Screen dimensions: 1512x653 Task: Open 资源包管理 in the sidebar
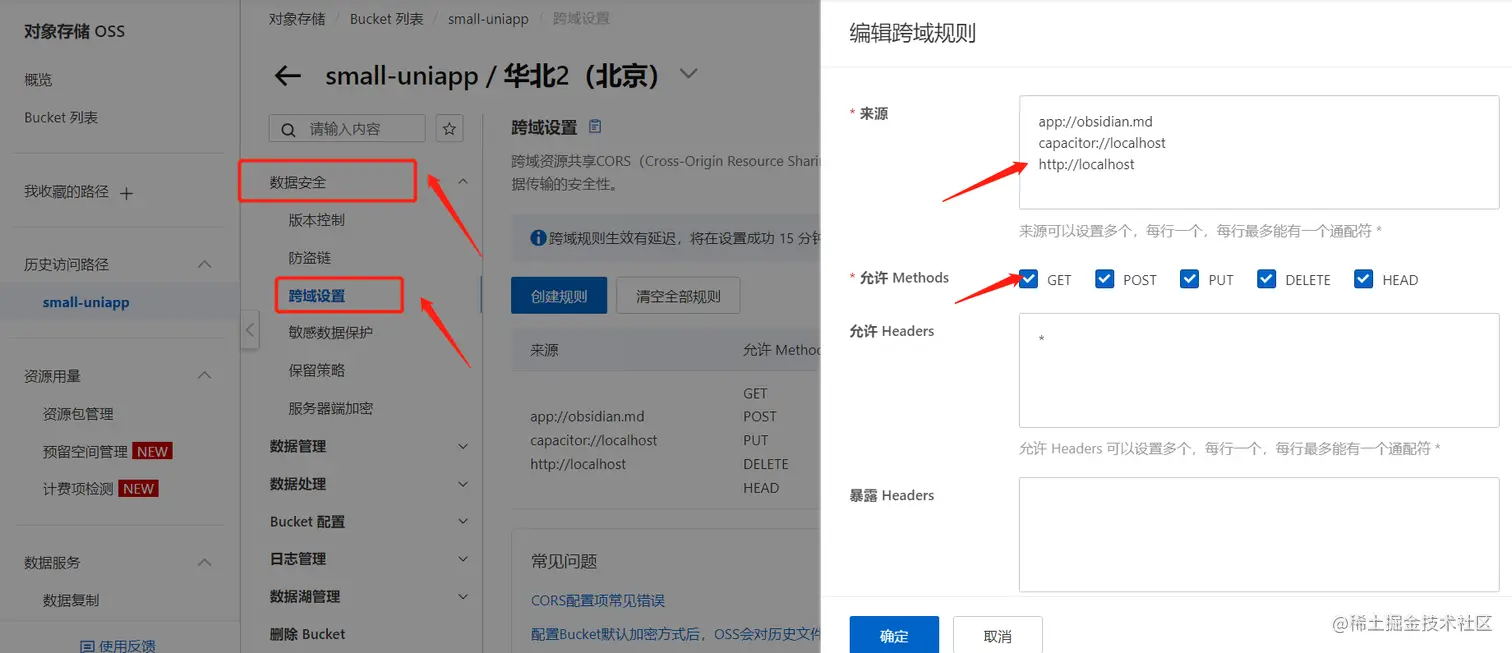pyautogui.click(x=78, y=414)
